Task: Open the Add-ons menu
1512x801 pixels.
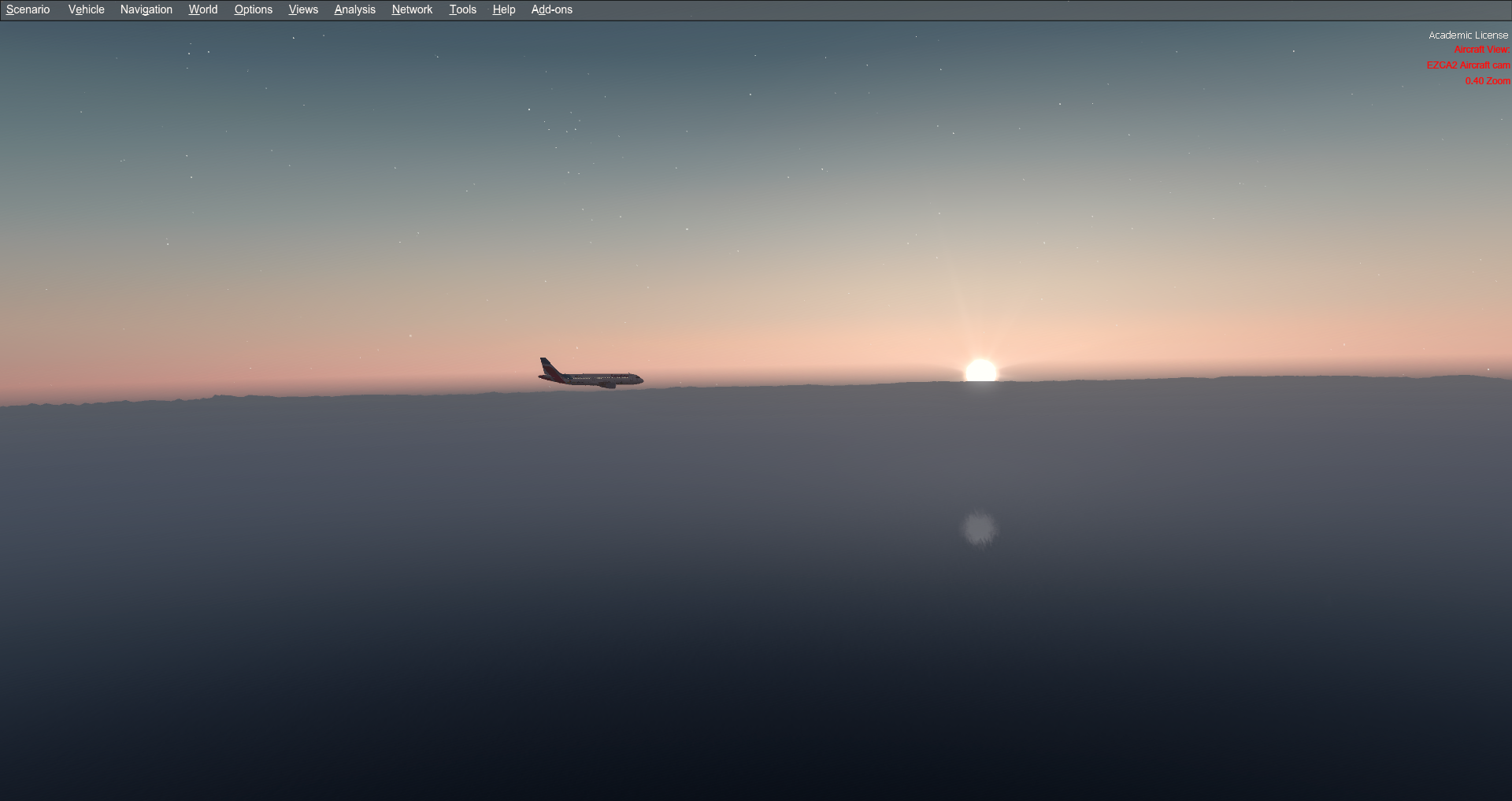Action: (552, 9)
